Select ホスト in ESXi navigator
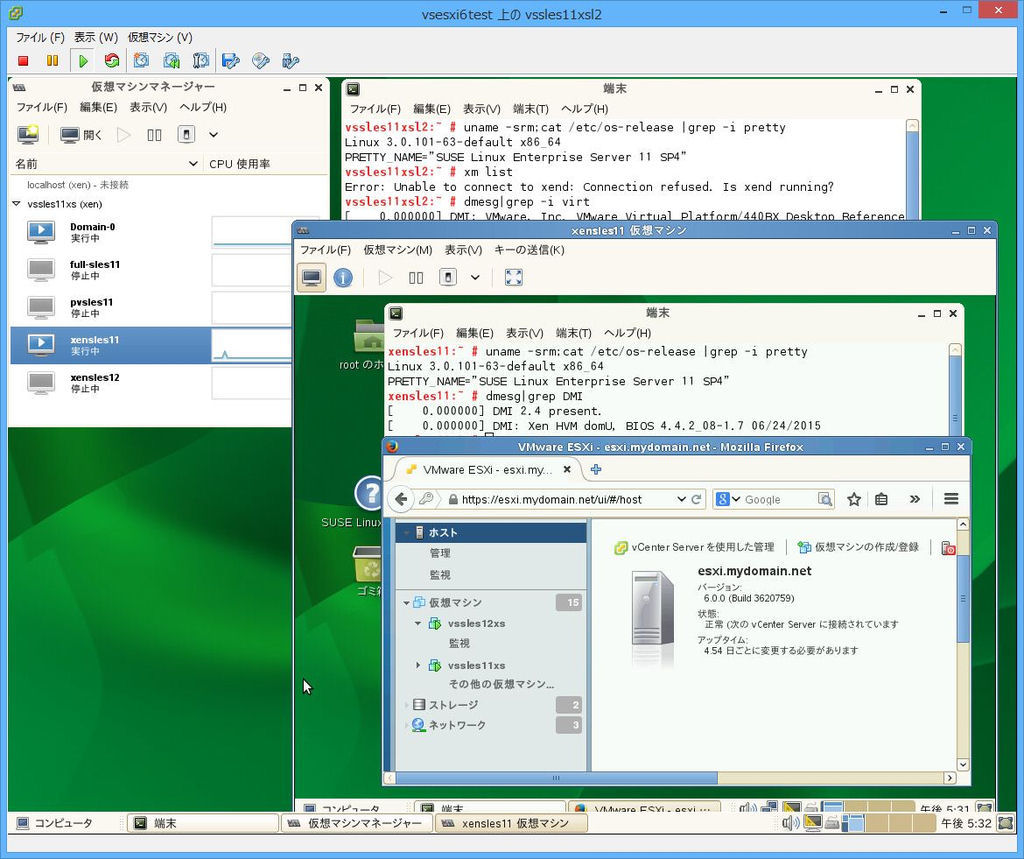The image size is (1024, 859). point(490,533)
